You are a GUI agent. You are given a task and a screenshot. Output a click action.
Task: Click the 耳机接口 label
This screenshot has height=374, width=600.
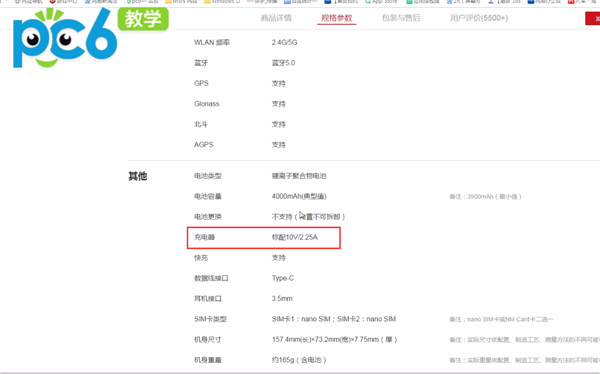point(208,299)
